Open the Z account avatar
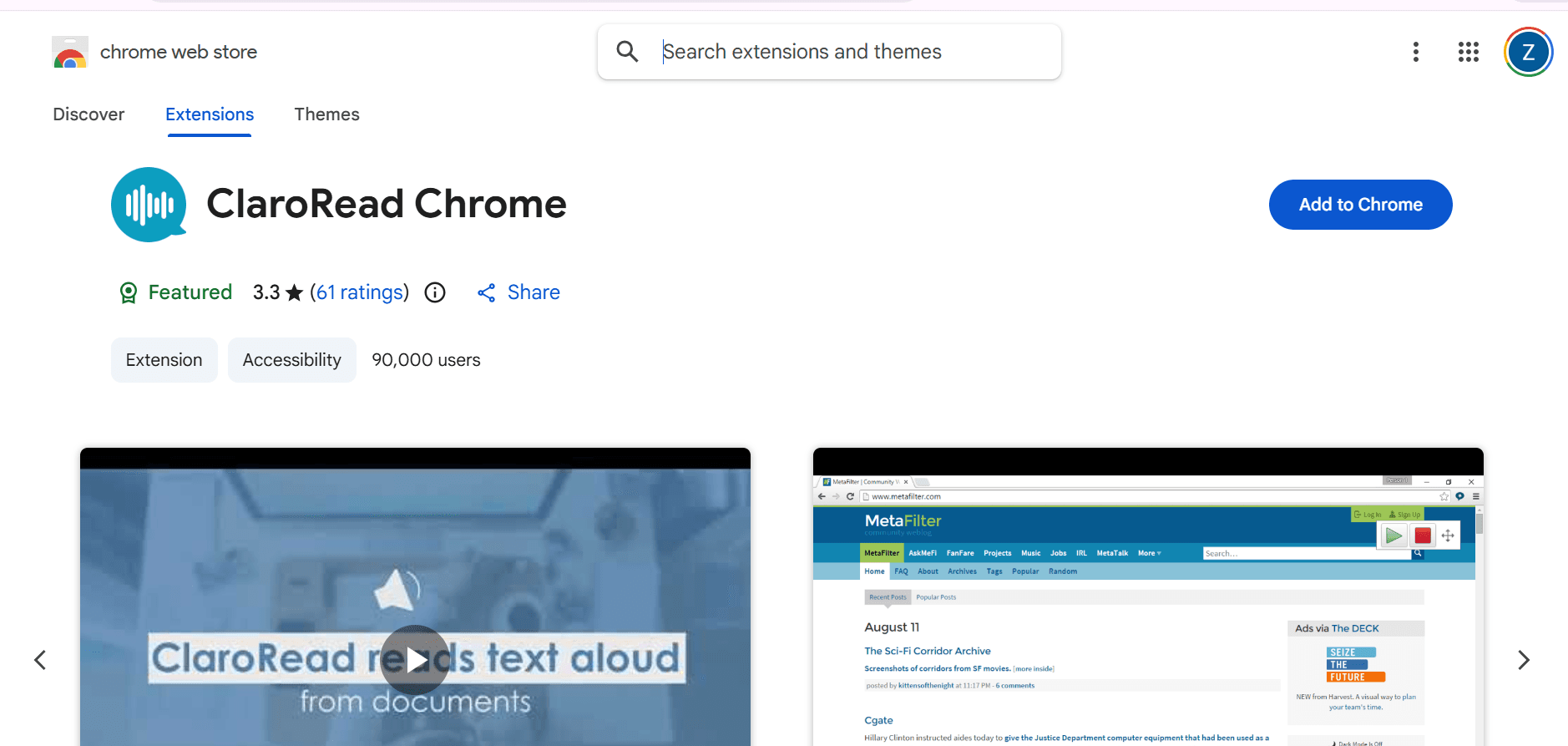1568x746 pixels. coord(1528,52)
